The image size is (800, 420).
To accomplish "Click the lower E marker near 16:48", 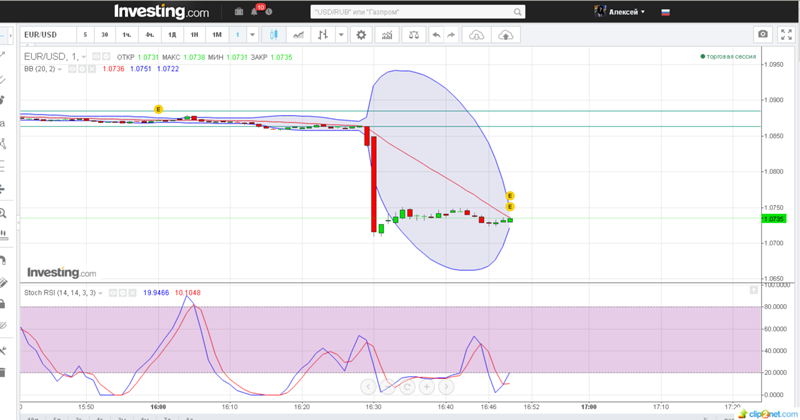I will (510, 207).
